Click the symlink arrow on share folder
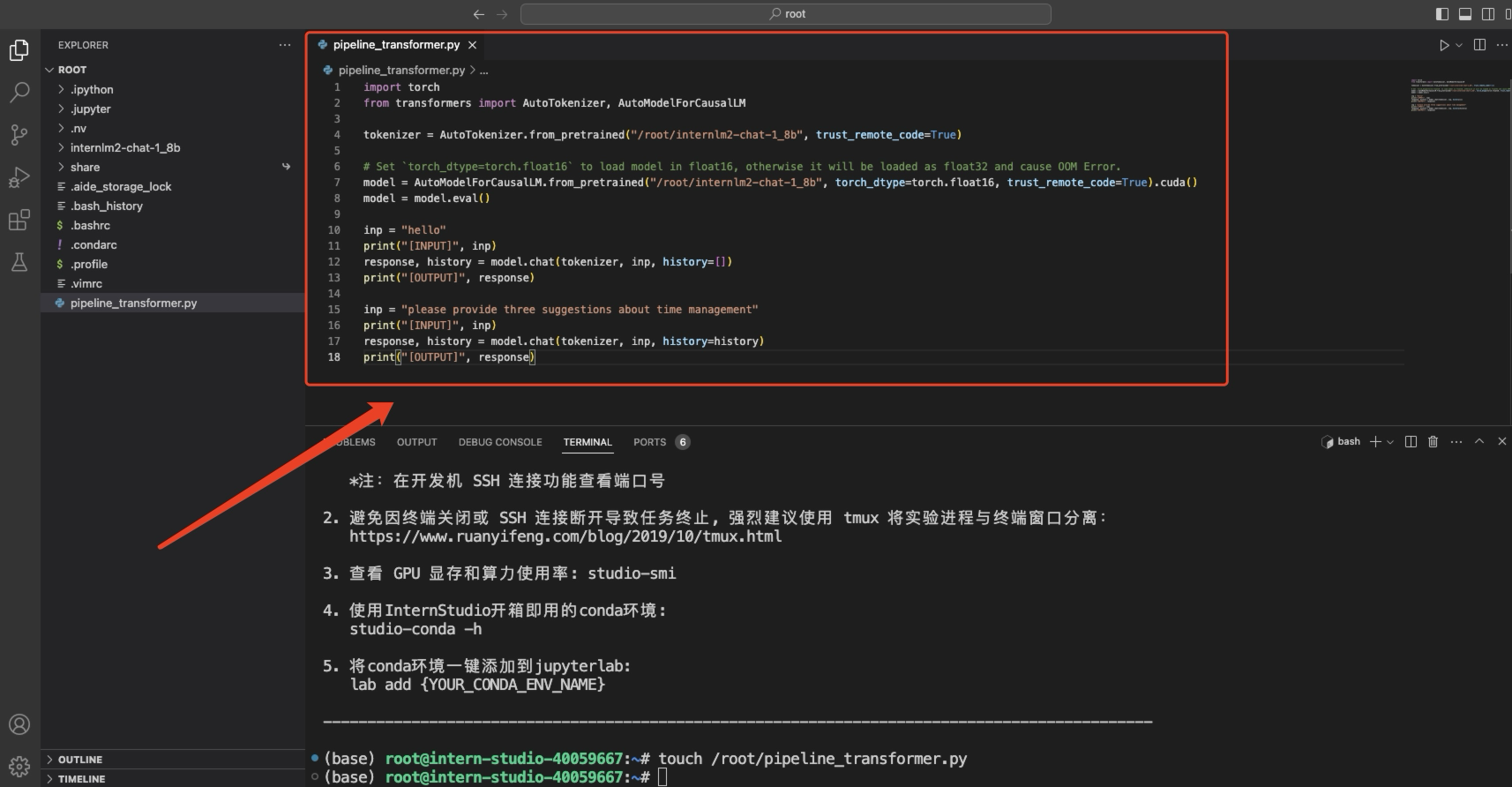 pyautogui.click(x=286, y=167)
